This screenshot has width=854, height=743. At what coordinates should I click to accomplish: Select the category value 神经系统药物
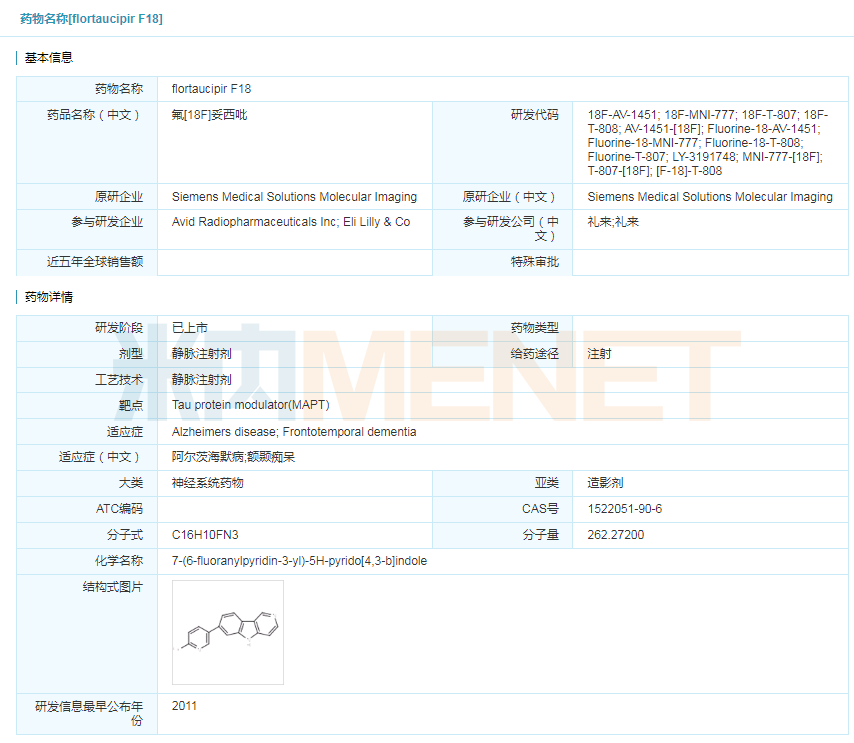tap(208, 483)
